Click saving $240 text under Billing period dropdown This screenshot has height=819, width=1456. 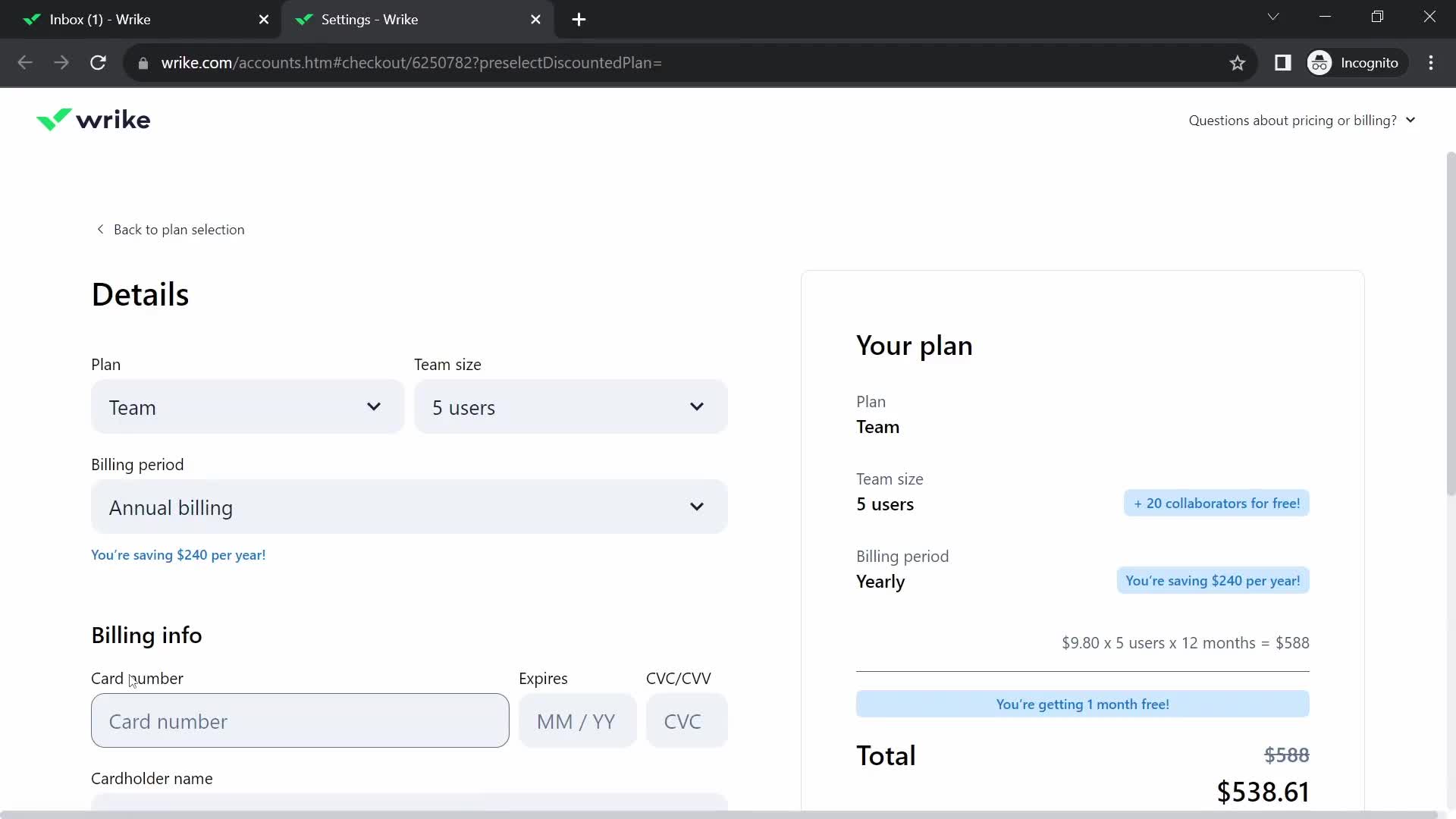[178, 555]
